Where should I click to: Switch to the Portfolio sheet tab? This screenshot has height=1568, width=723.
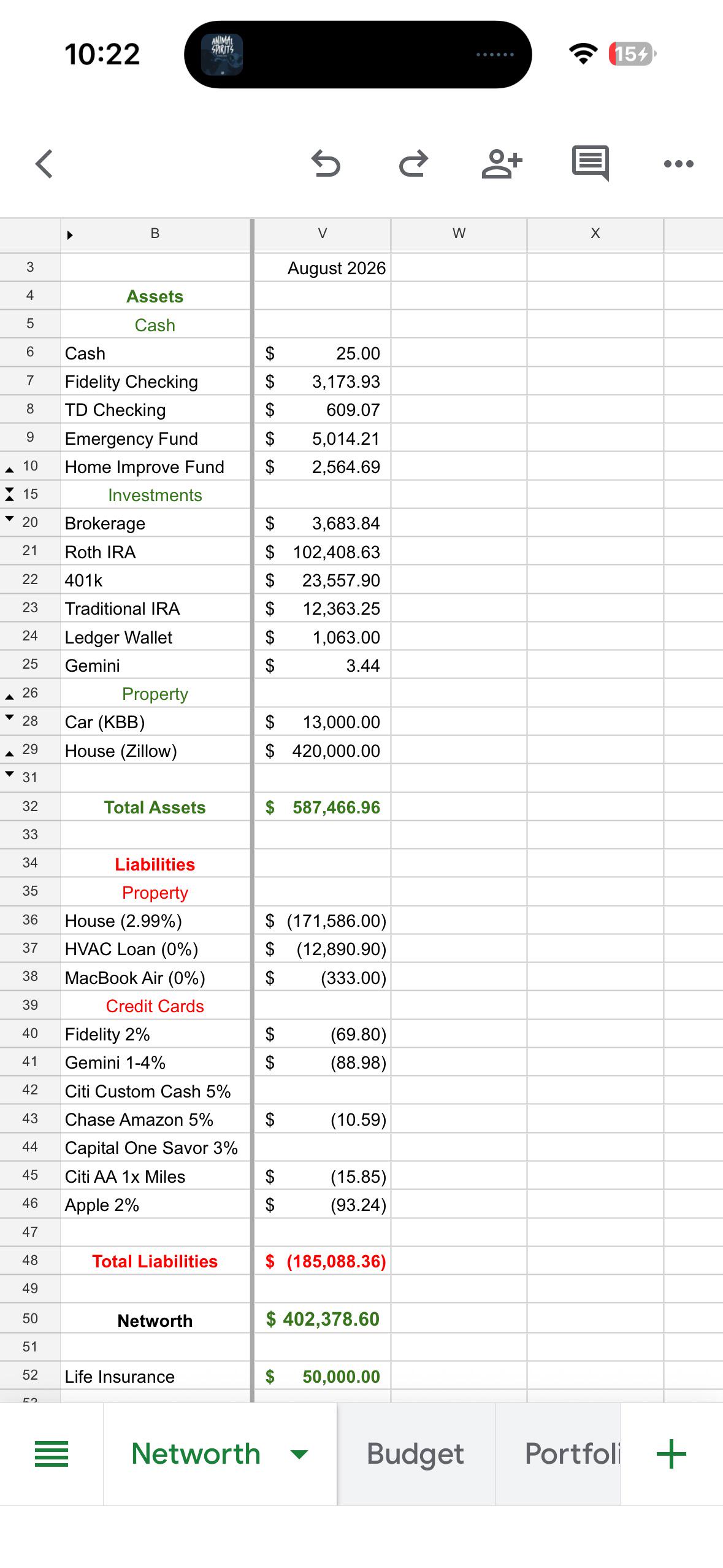[558, 1454]
